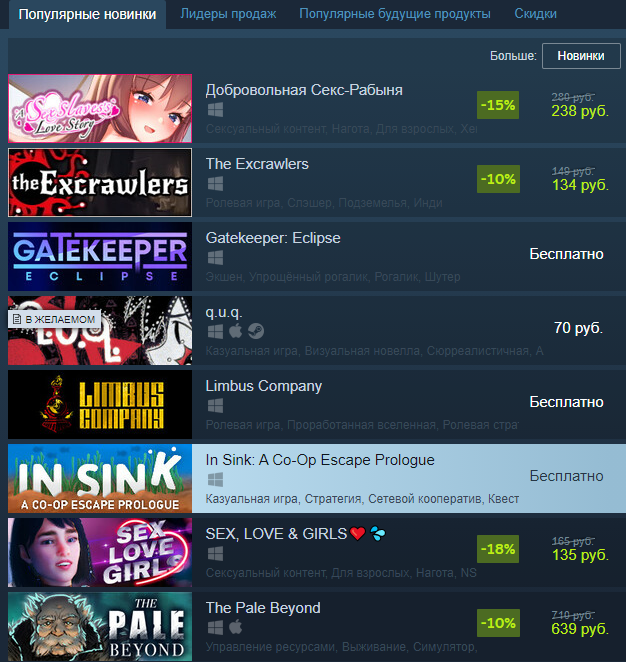Select the 'Скидки' tab
The image size is (626, 662).
(x=535, y=14)
